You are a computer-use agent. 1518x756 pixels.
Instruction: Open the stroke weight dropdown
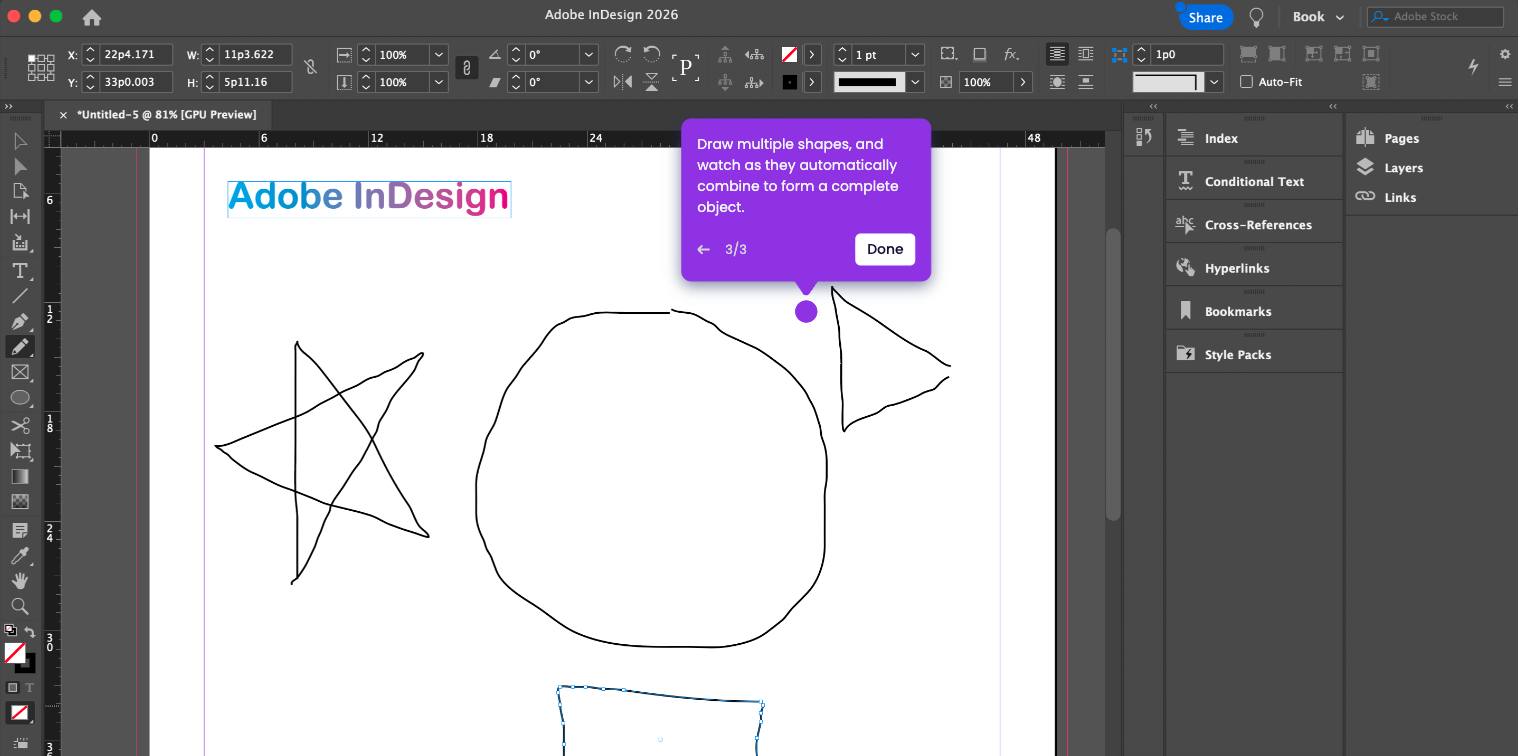click(x=915, y=54)
